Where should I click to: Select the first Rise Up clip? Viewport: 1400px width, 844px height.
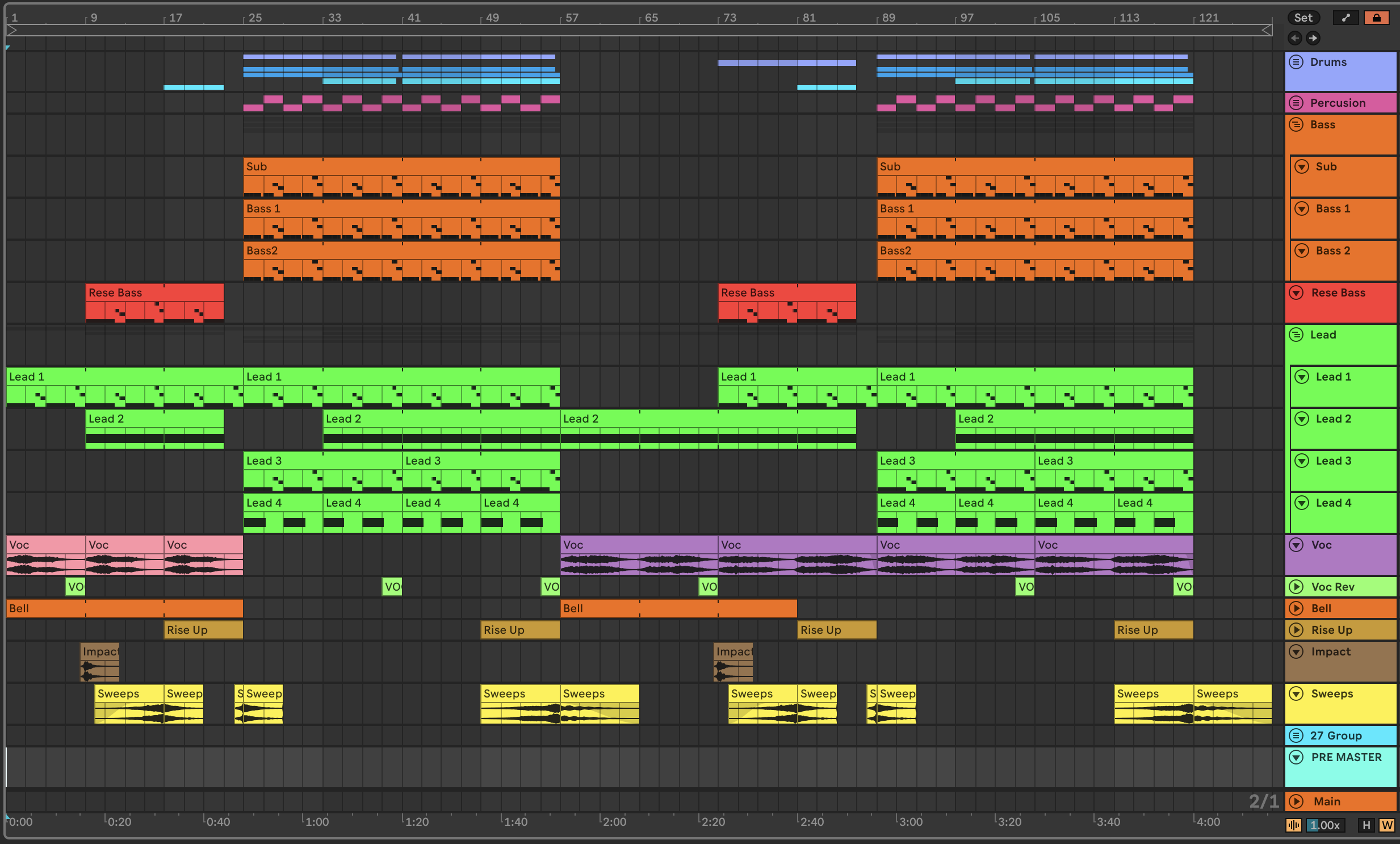click(203, 630)
